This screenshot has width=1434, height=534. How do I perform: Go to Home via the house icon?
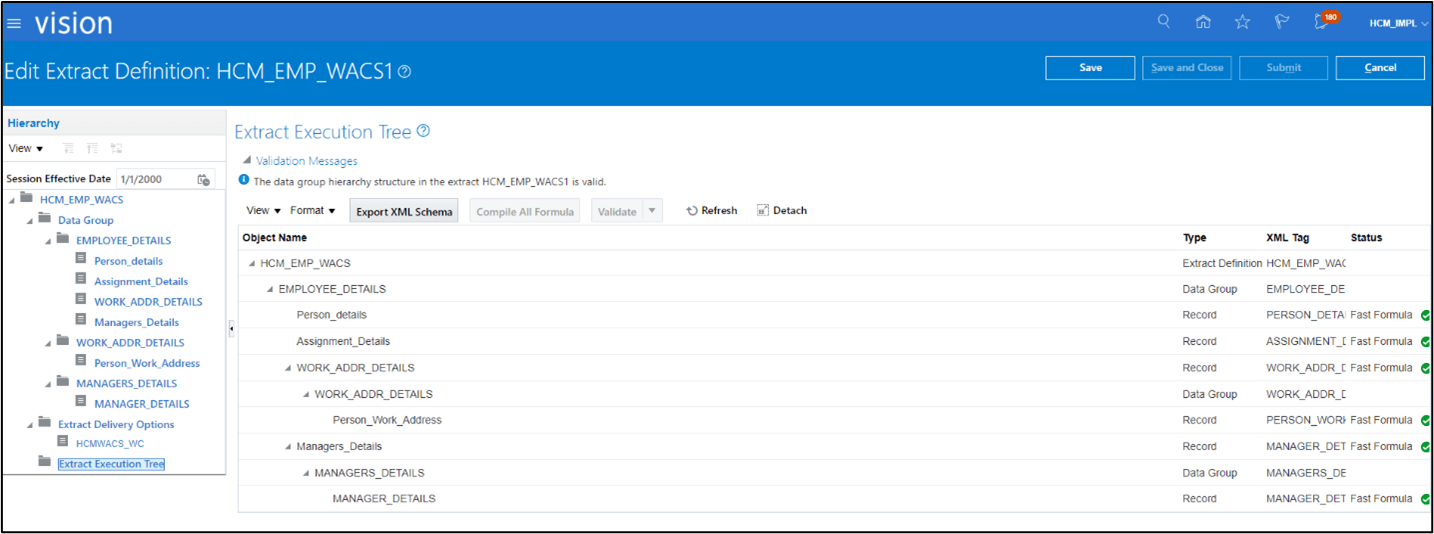click(1203, 22)
